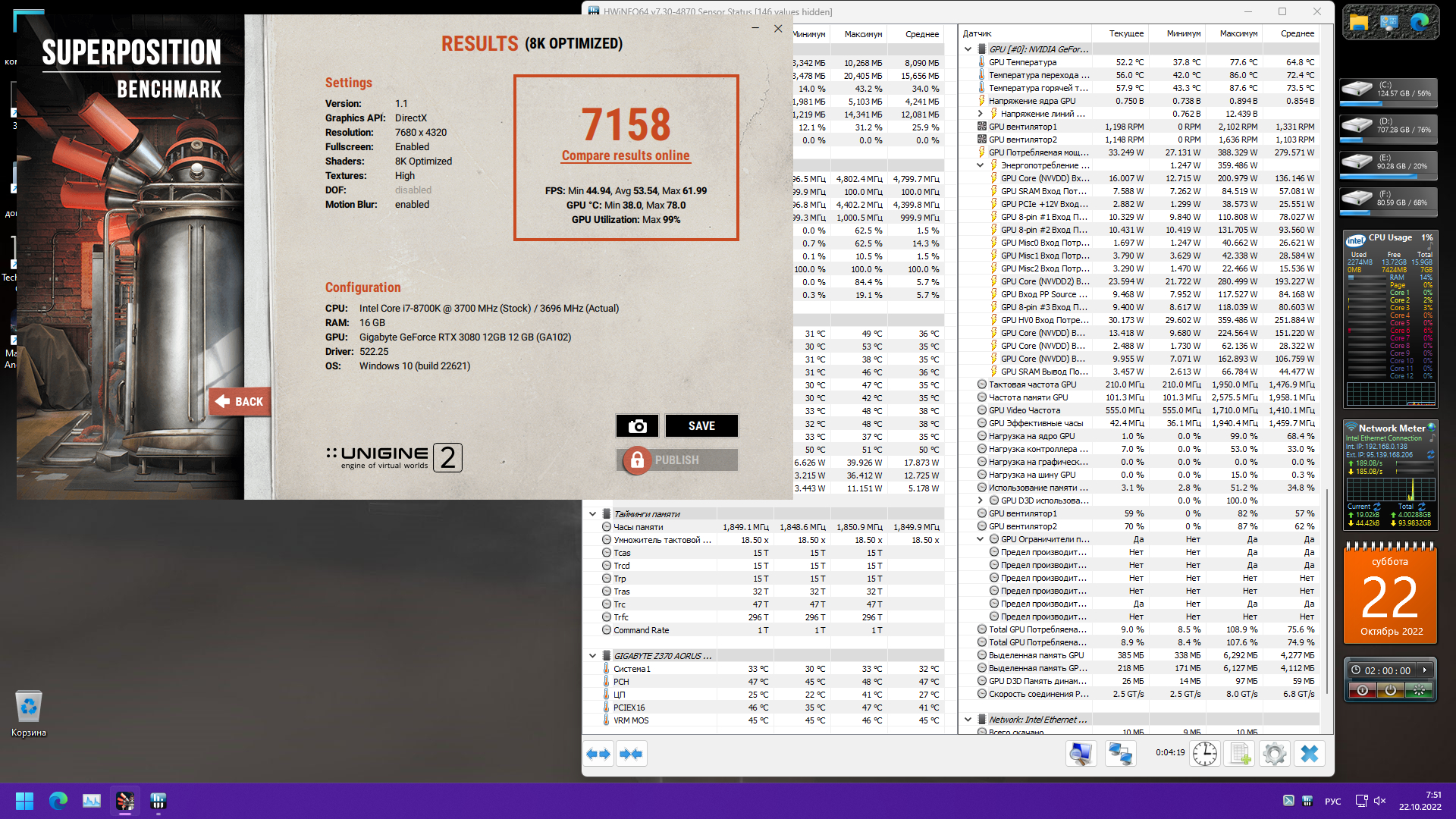Open HWiNFO sensor settings gear icon
Screen dimensions: 1456x819
coord(1275,754)
